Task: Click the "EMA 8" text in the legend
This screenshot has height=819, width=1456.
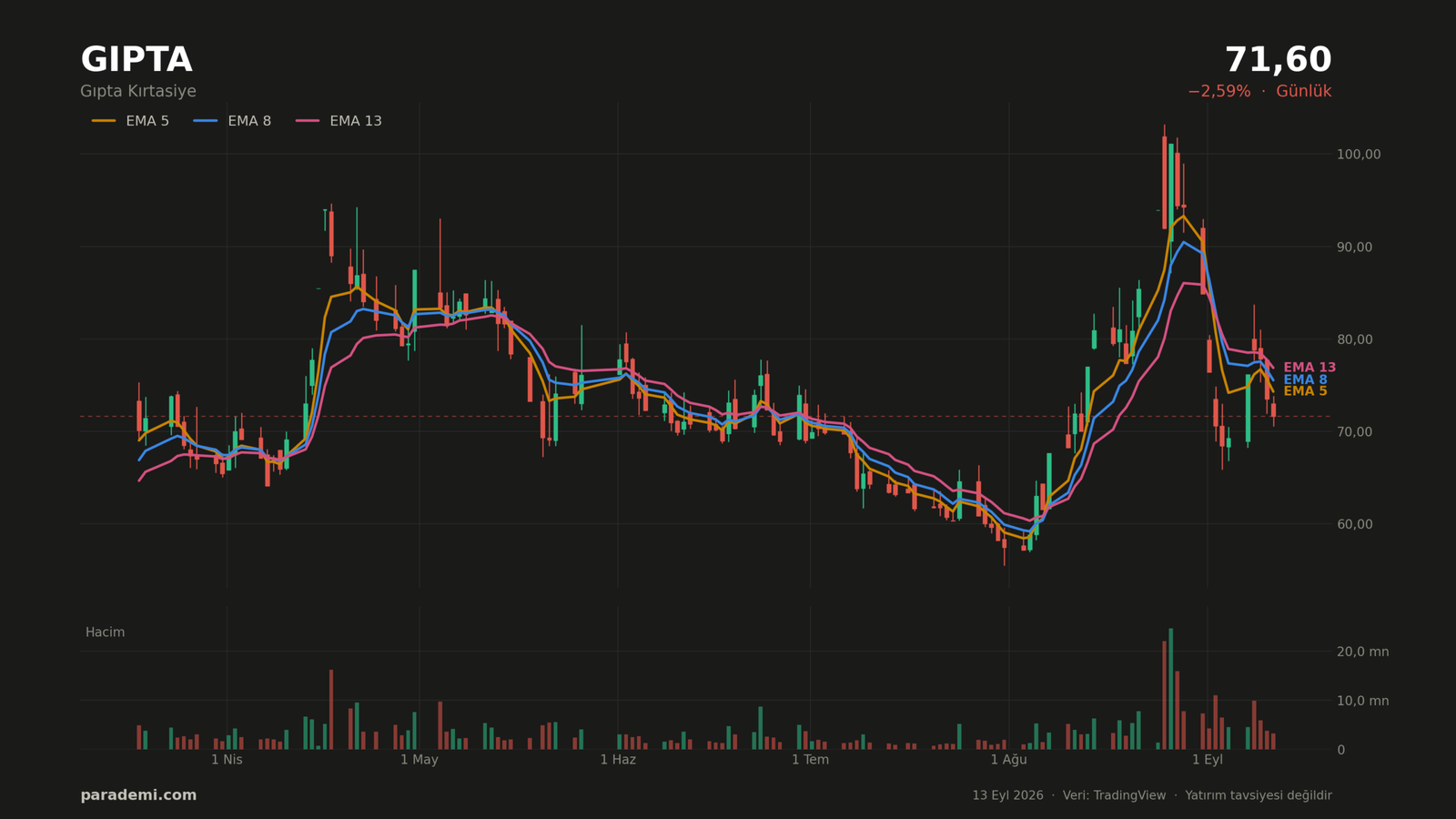Action: coord(249,121)
